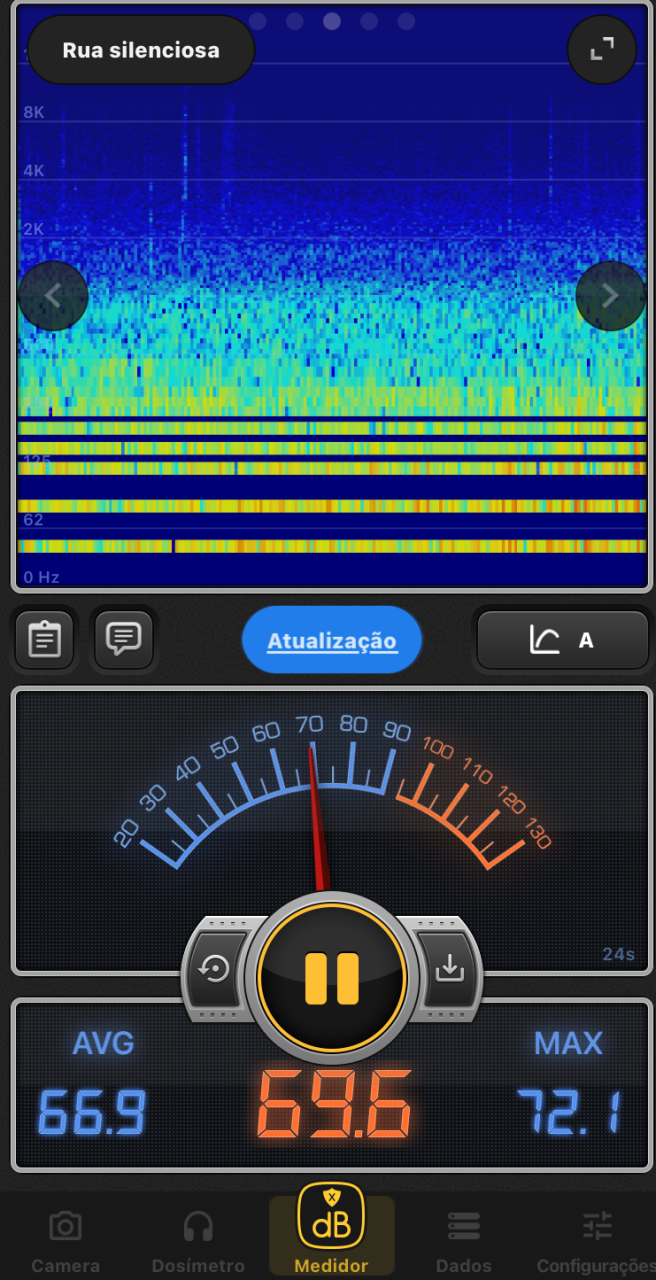This screenshot has width=656, height=1280.
Task: Tap the Atualização button
Action: coord(332,640)
